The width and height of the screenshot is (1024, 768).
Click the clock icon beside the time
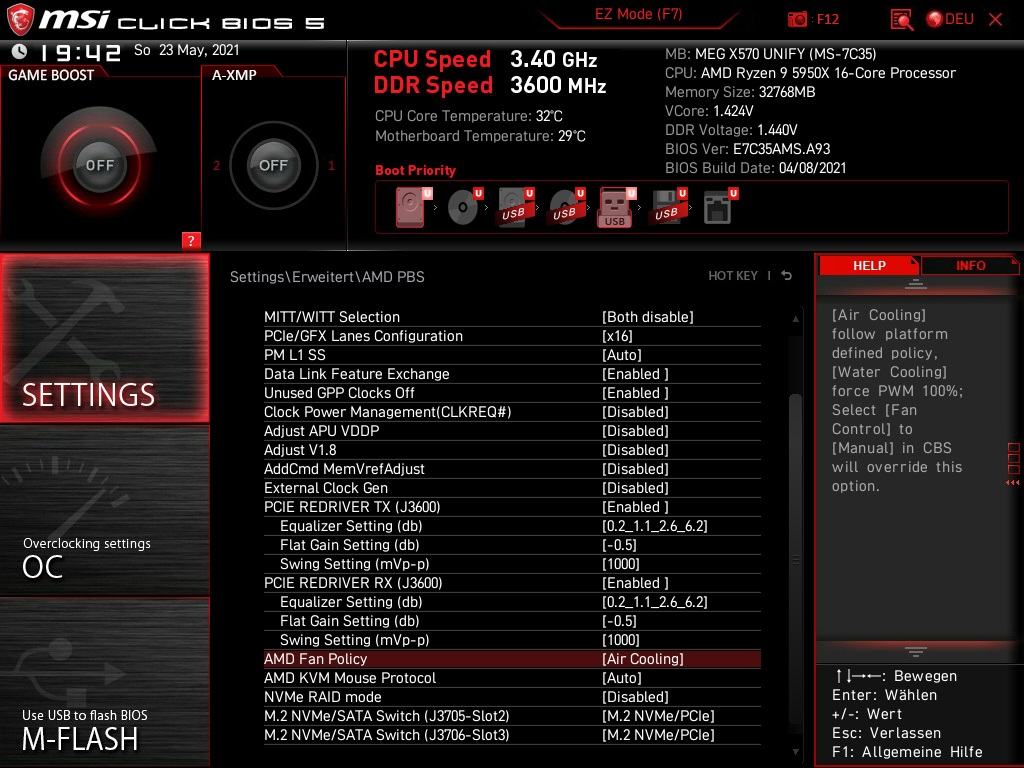click(x=20, y=51)
